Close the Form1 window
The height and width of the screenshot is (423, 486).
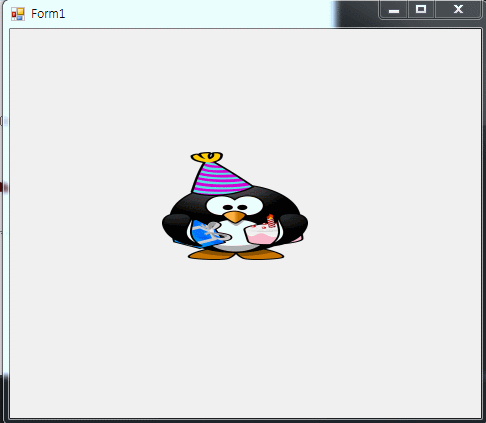[458, 9]
